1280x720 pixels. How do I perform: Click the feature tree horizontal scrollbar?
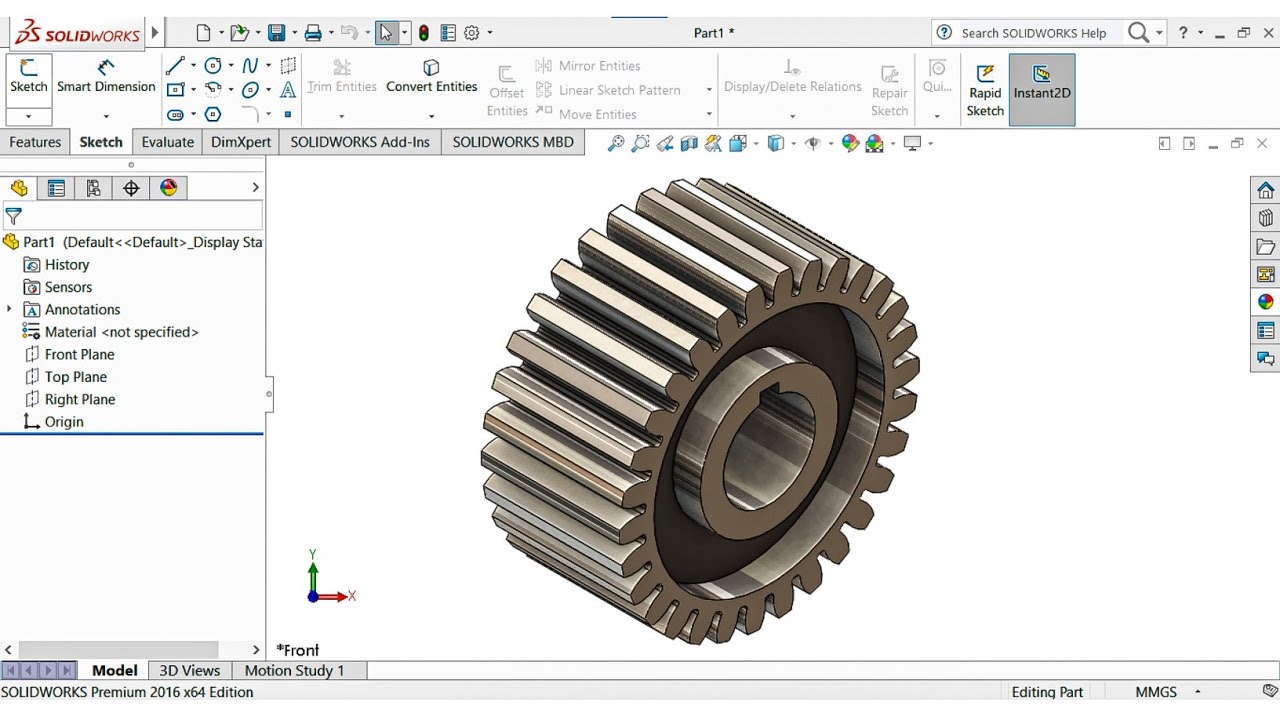tap(118, 650)
